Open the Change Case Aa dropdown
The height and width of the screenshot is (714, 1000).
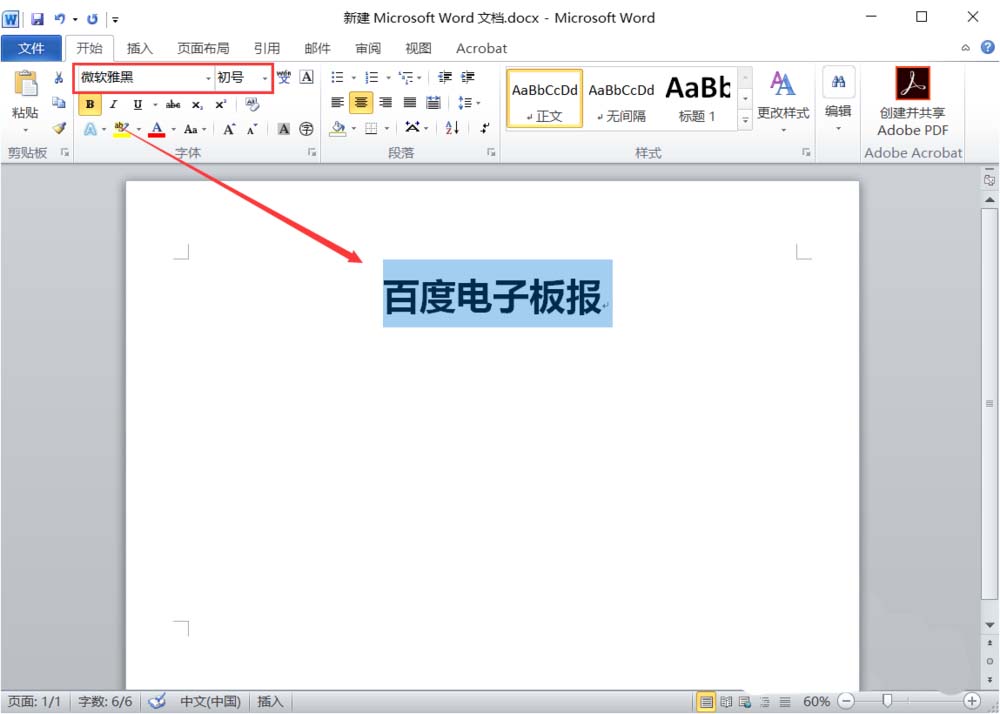tap(195, 129)
